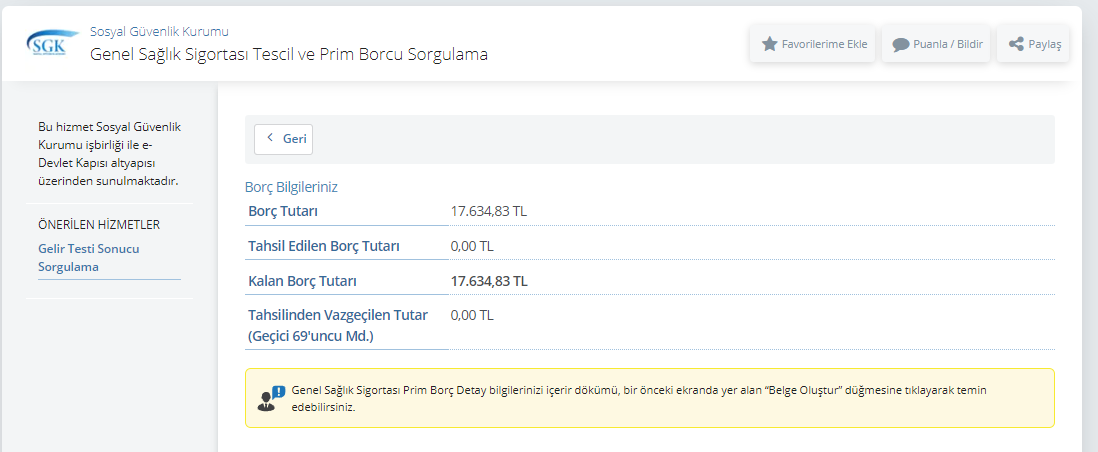
Task: Click the Borç Bilgileriniz section heading
Action: click(292, 186)
